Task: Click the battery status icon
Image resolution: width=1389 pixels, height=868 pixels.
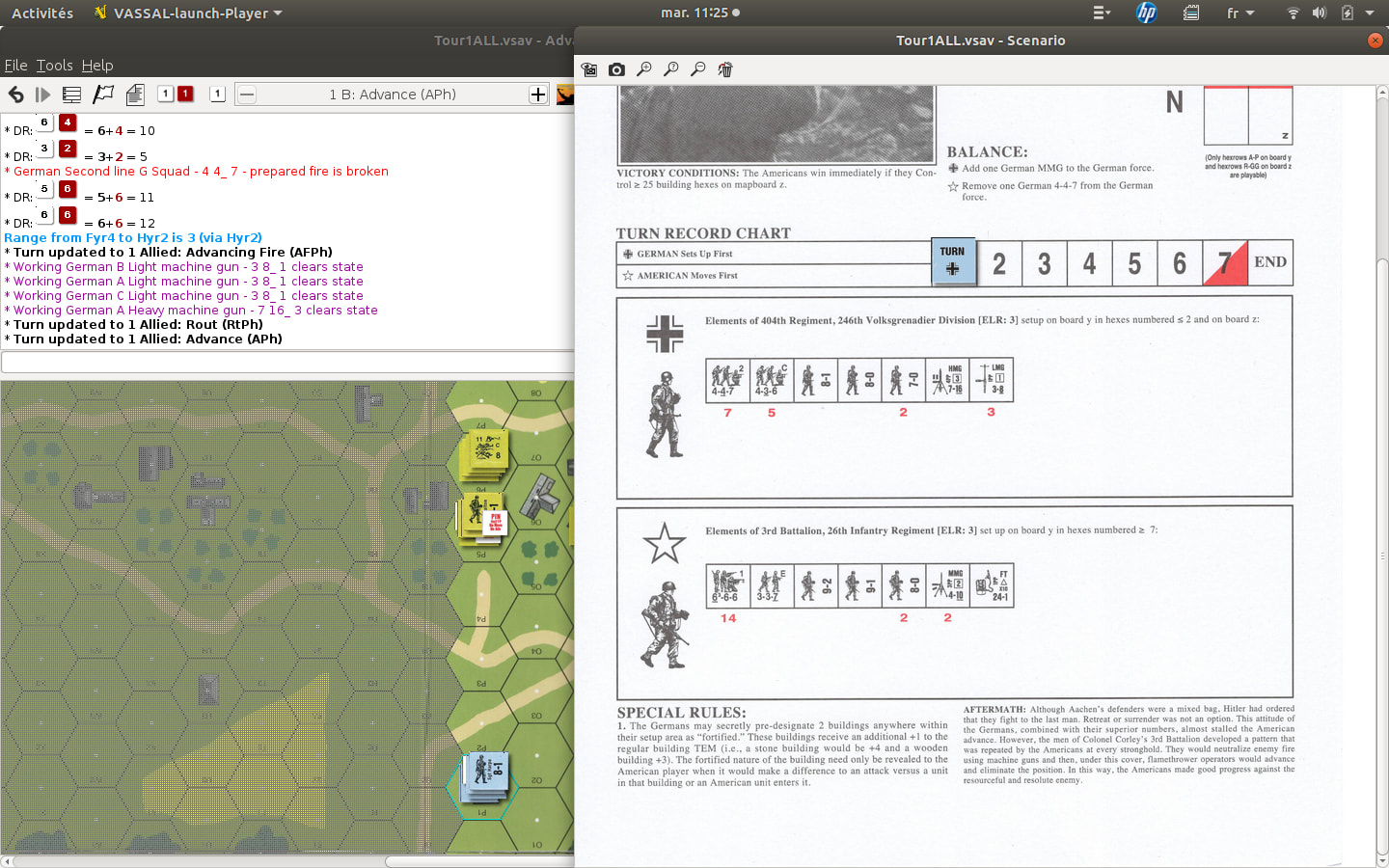Action: [x=1347, y=13]
